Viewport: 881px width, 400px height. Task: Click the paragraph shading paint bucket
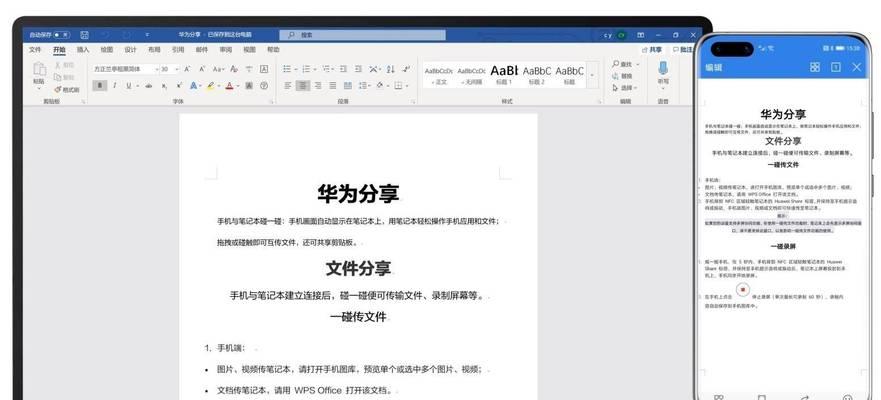380,86
